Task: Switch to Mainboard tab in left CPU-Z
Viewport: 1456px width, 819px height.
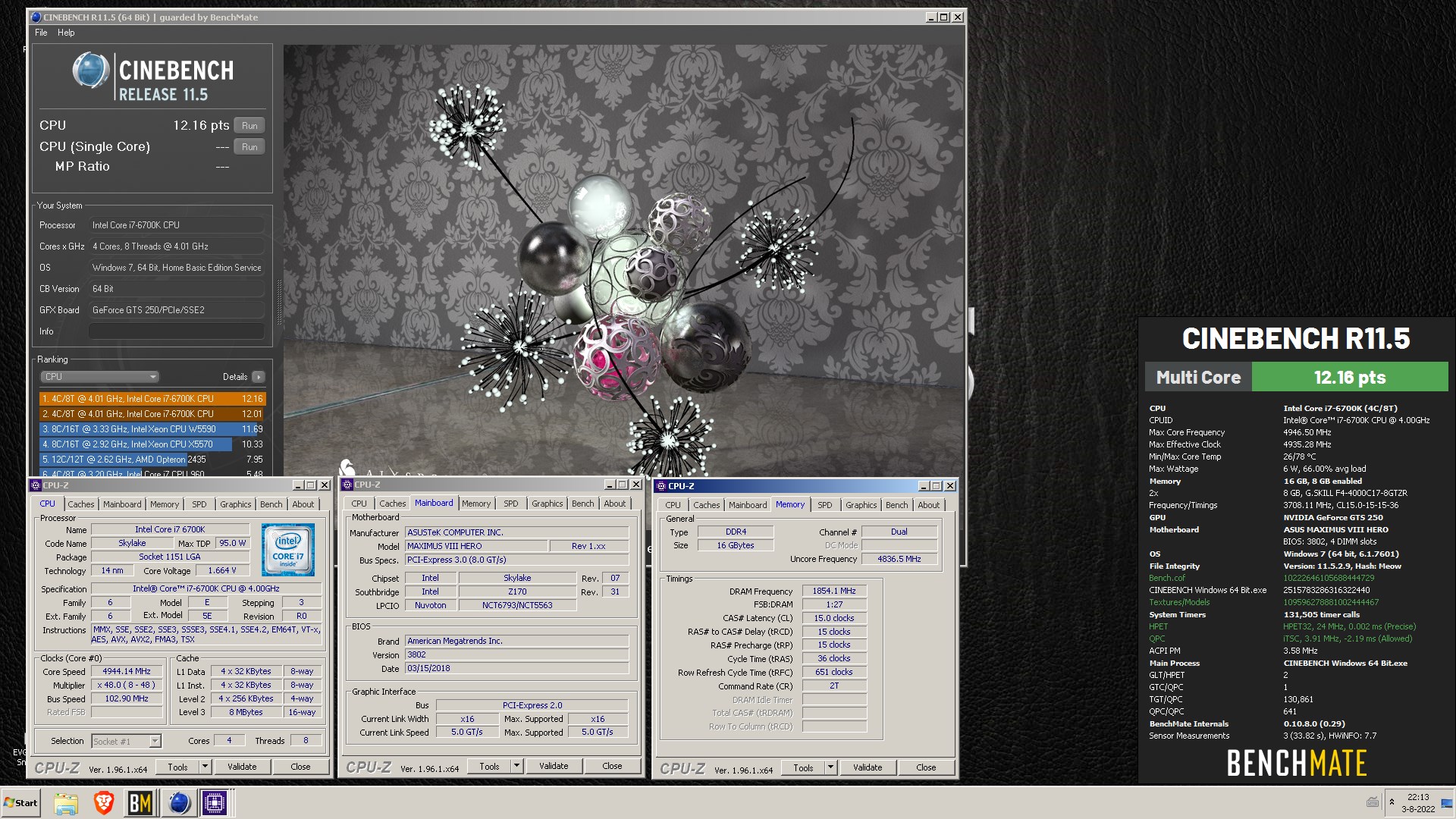Action: [122, 504]
